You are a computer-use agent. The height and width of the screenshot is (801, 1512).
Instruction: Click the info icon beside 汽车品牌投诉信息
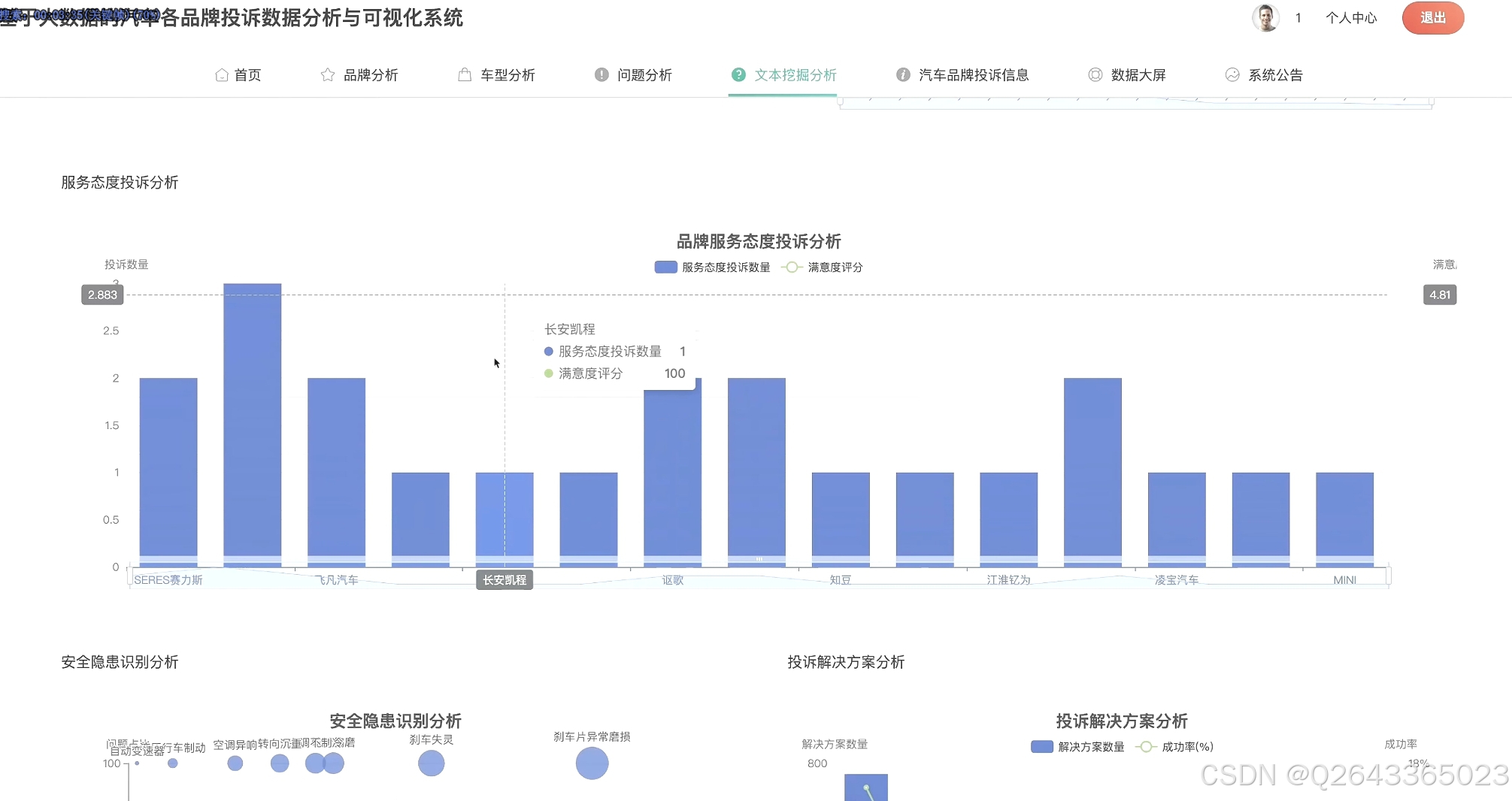click(903, 75)
